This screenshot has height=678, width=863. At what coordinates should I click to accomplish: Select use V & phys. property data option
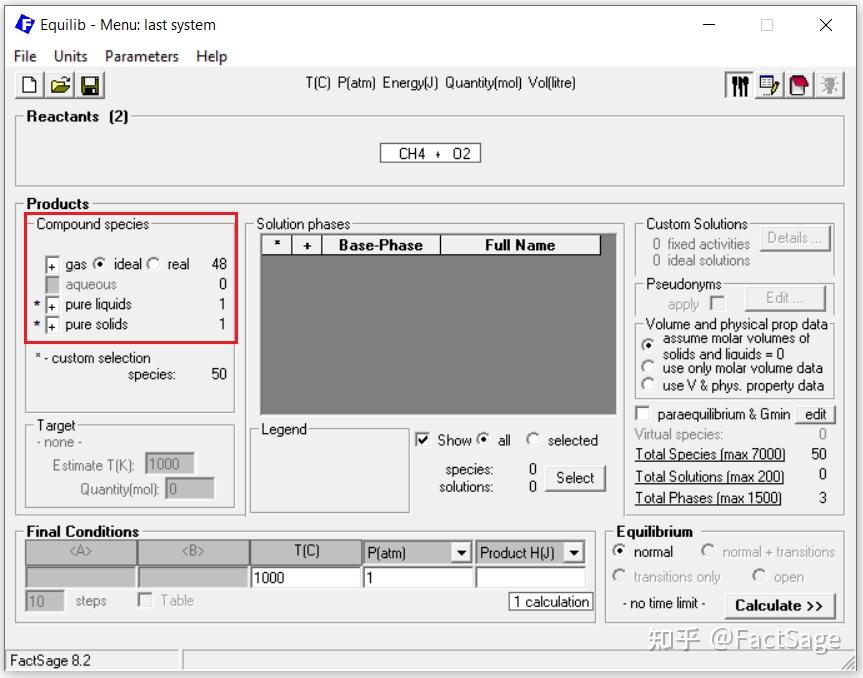648,384
